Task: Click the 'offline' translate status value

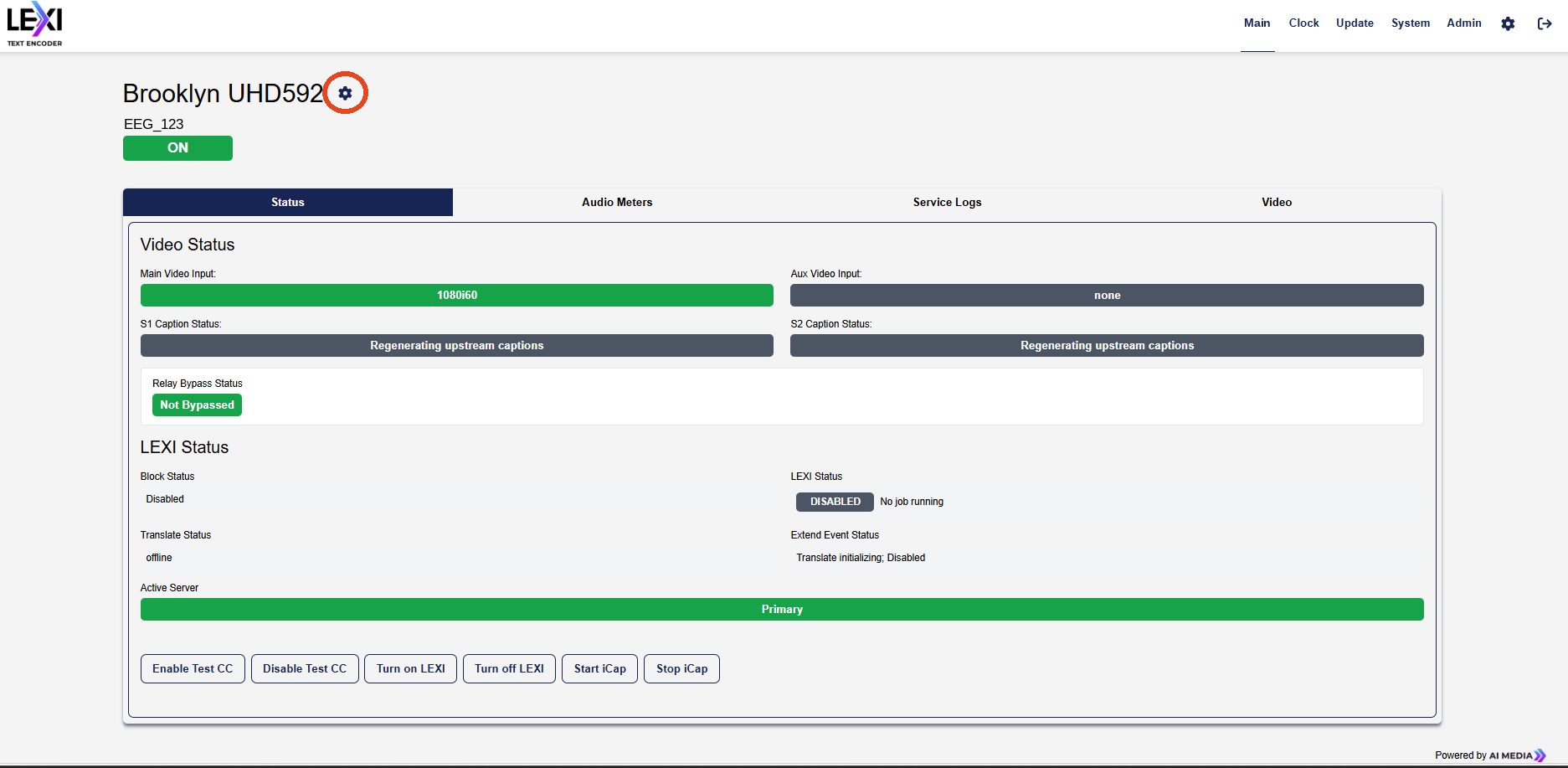Action: (x=159, y=558)
